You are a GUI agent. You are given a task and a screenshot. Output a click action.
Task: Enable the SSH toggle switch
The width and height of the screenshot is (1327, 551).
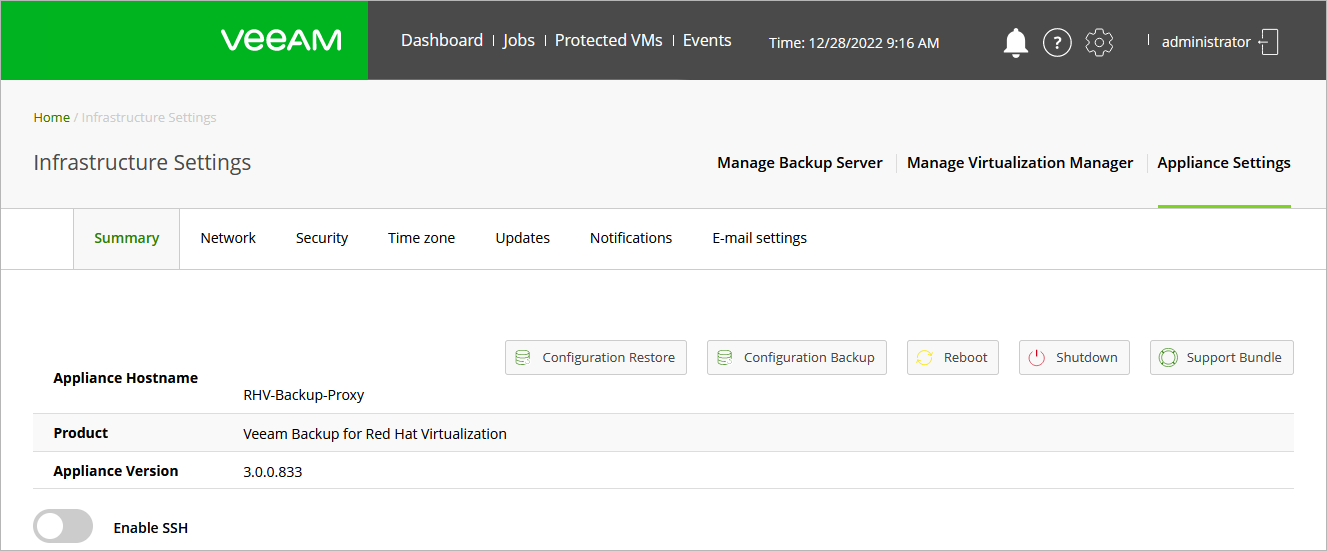[x=63, y=526]
